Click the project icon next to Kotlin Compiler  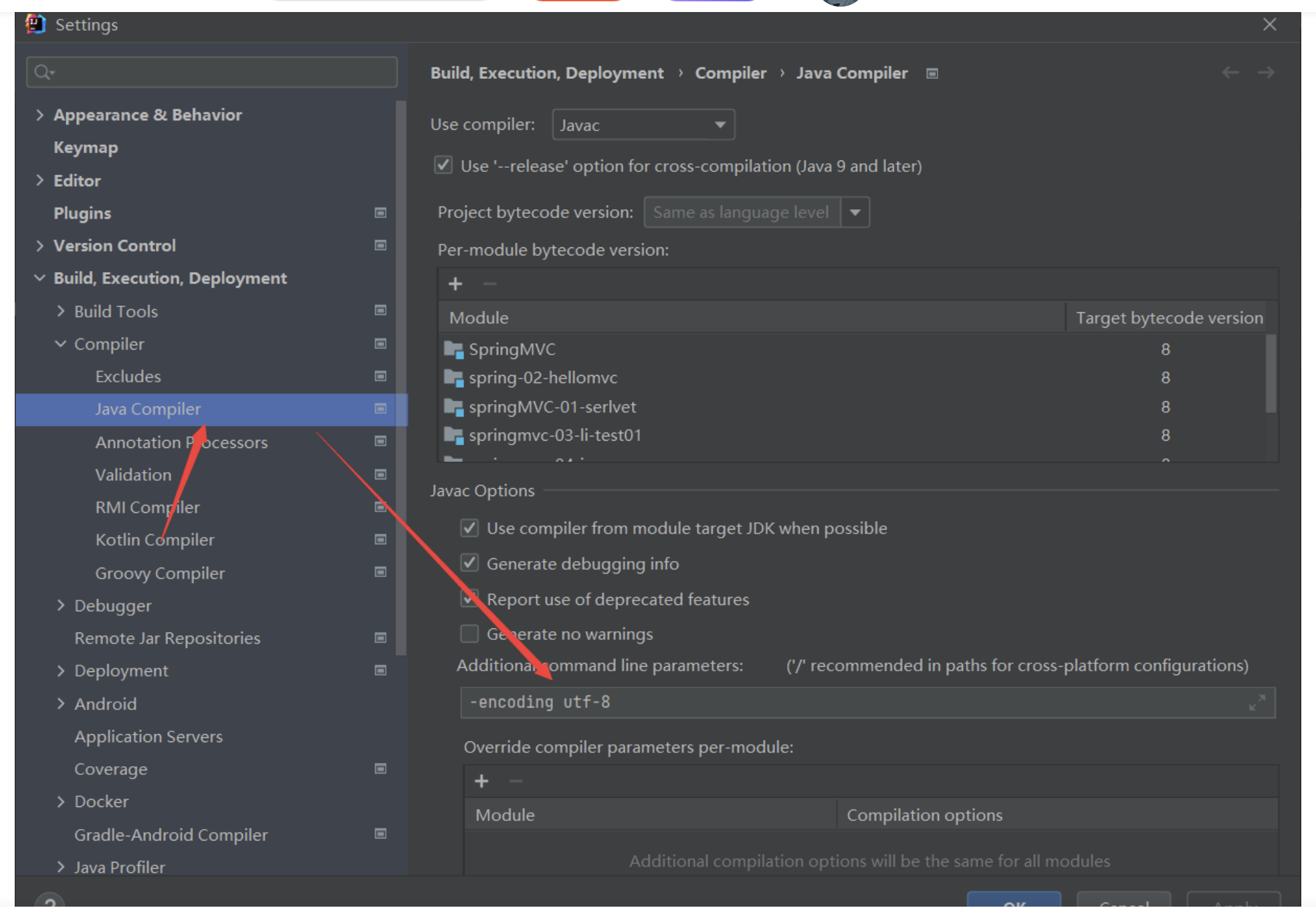coord(380,540)
